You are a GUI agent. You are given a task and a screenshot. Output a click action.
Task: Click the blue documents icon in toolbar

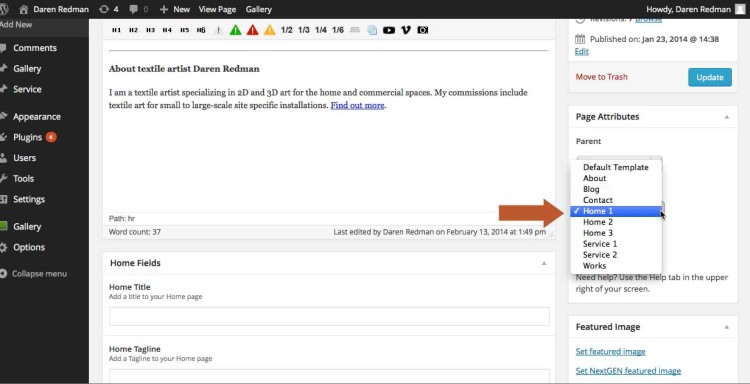(372, 30)
